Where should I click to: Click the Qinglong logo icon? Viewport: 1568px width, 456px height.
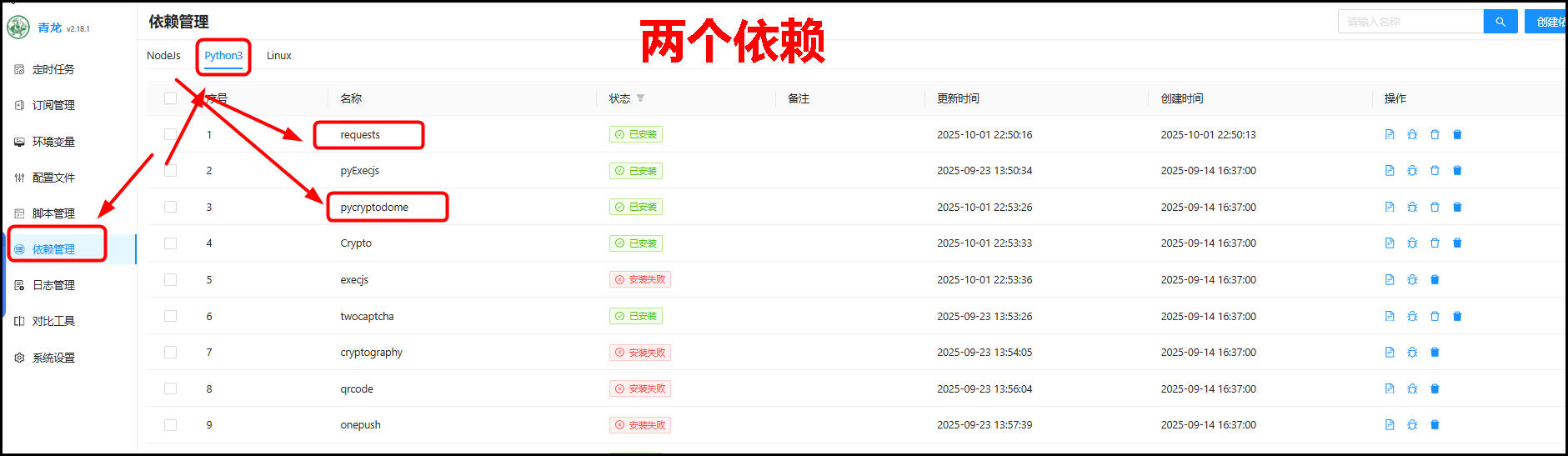18,28
